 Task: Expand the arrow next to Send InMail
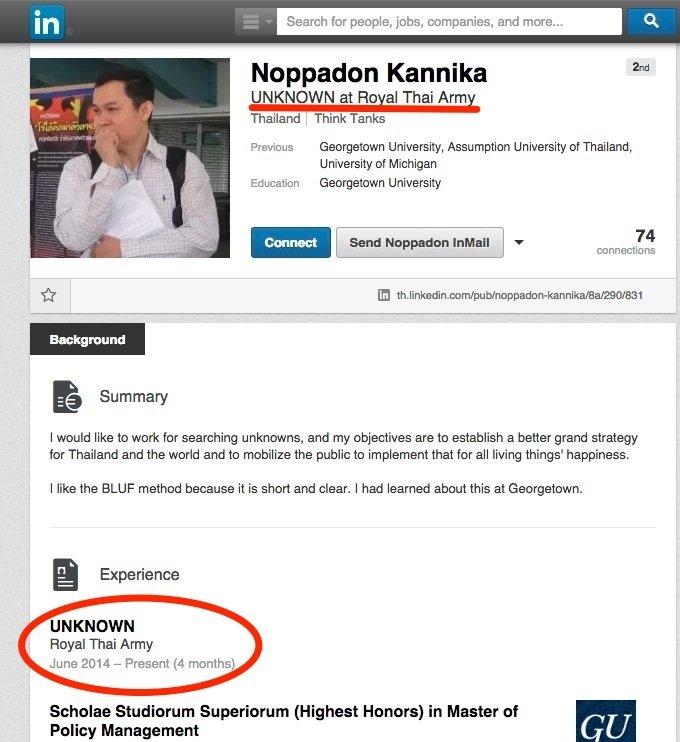point(519,242)
